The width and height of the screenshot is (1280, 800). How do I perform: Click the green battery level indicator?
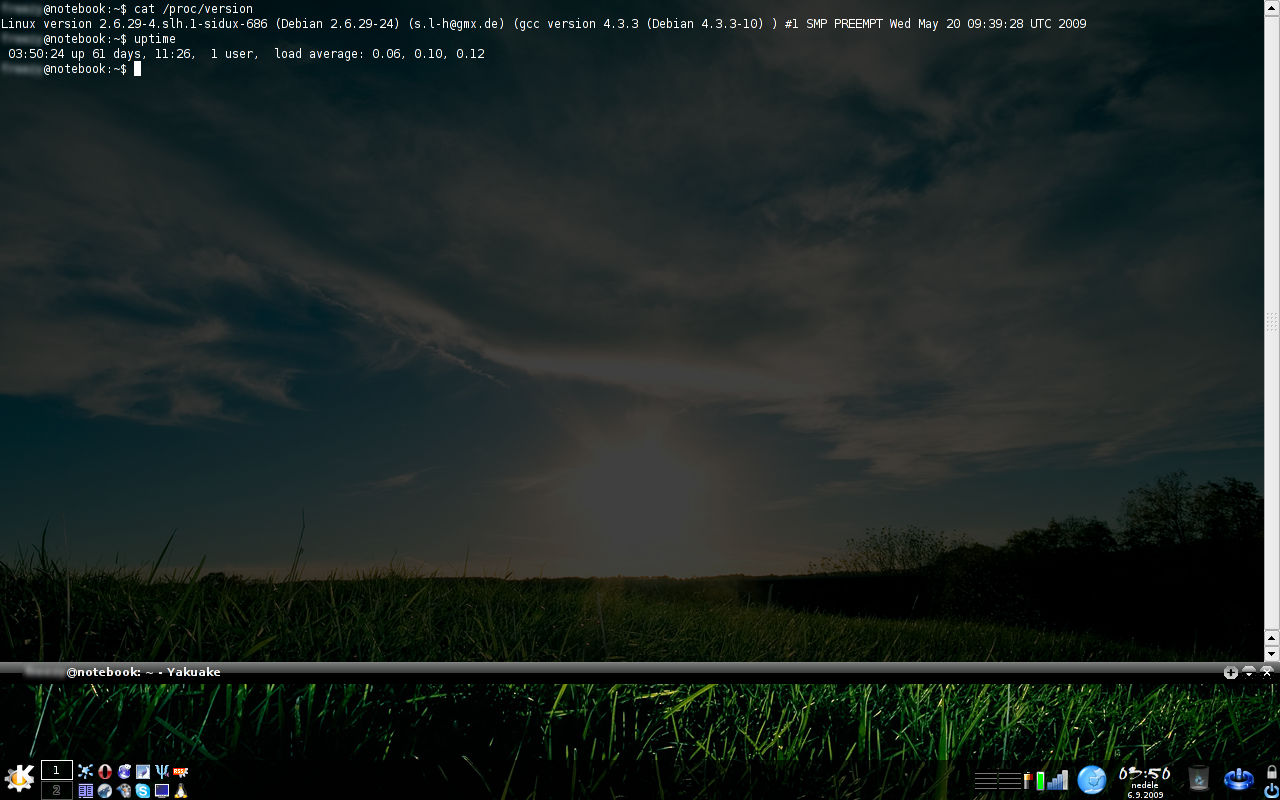point(1040,780)
